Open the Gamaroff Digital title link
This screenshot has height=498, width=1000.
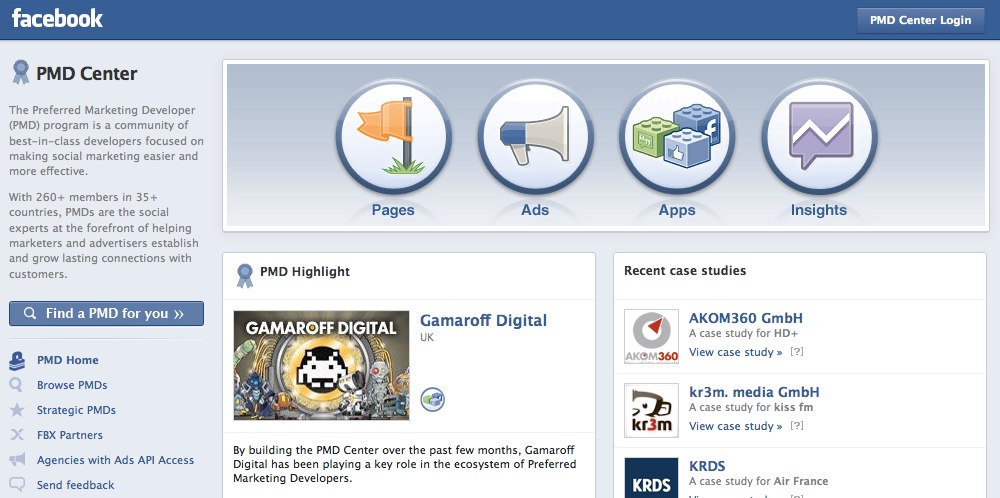tap(483, 320)
